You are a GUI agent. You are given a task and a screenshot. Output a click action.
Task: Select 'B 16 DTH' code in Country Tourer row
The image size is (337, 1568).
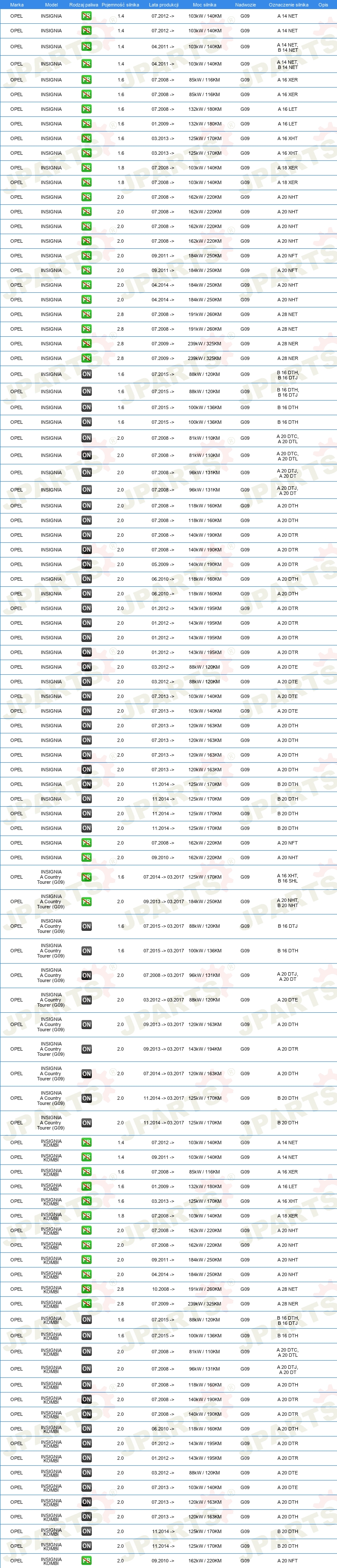point(288,951)
